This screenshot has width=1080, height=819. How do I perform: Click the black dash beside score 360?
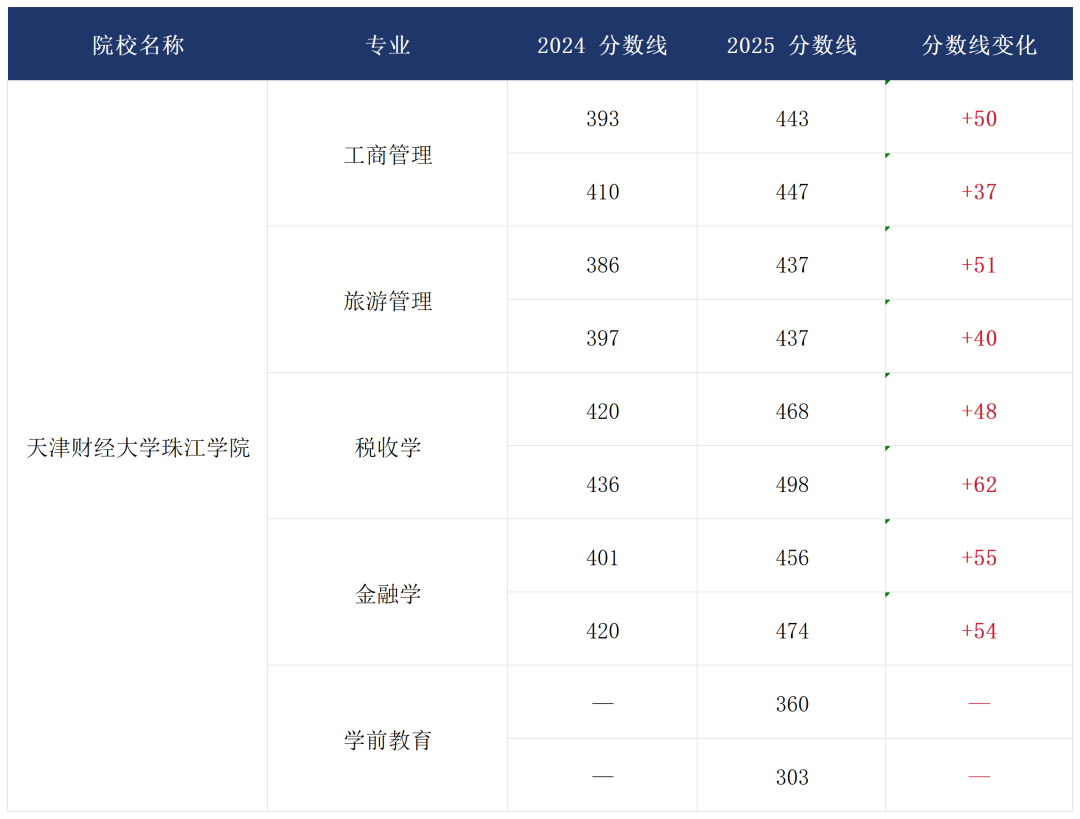tap(603, 703)
